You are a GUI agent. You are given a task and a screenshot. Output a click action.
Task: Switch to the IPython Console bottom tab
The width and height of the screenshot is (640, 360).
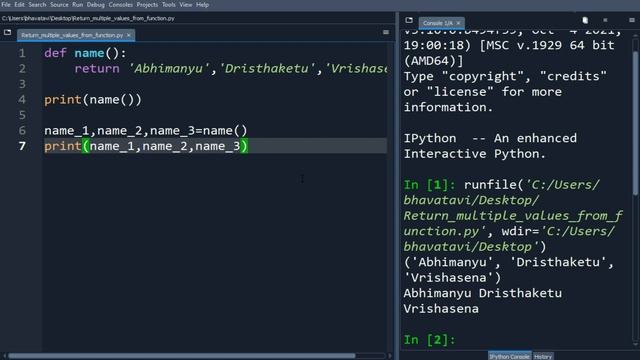[x=509, y=356]
